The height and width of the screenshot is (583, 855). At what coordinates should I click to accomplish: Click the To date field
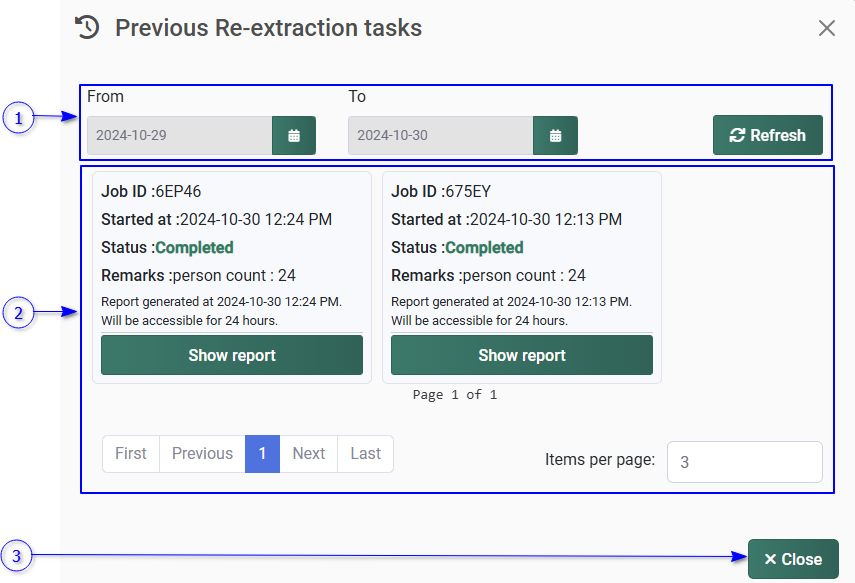(440, 136)
